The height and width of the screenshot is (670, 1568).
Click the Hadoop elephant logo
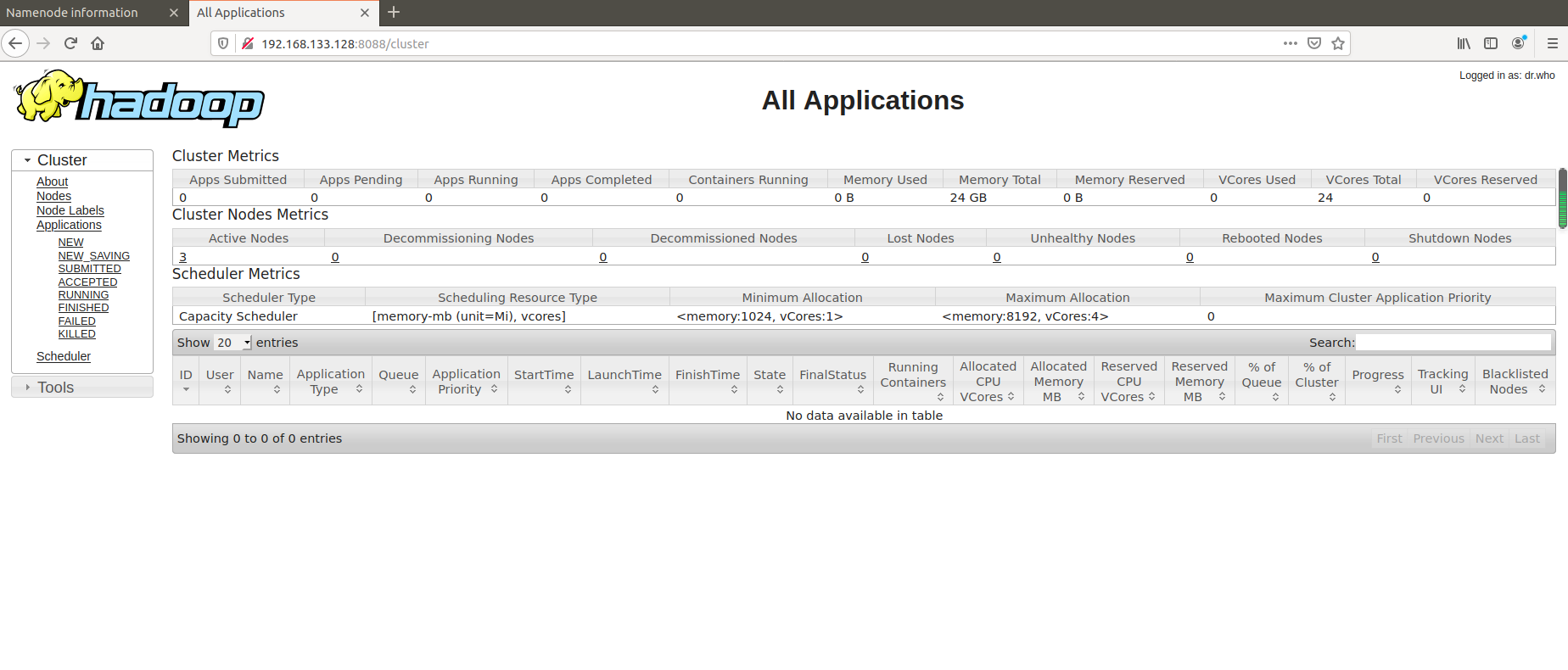click(x=139, y=98)
